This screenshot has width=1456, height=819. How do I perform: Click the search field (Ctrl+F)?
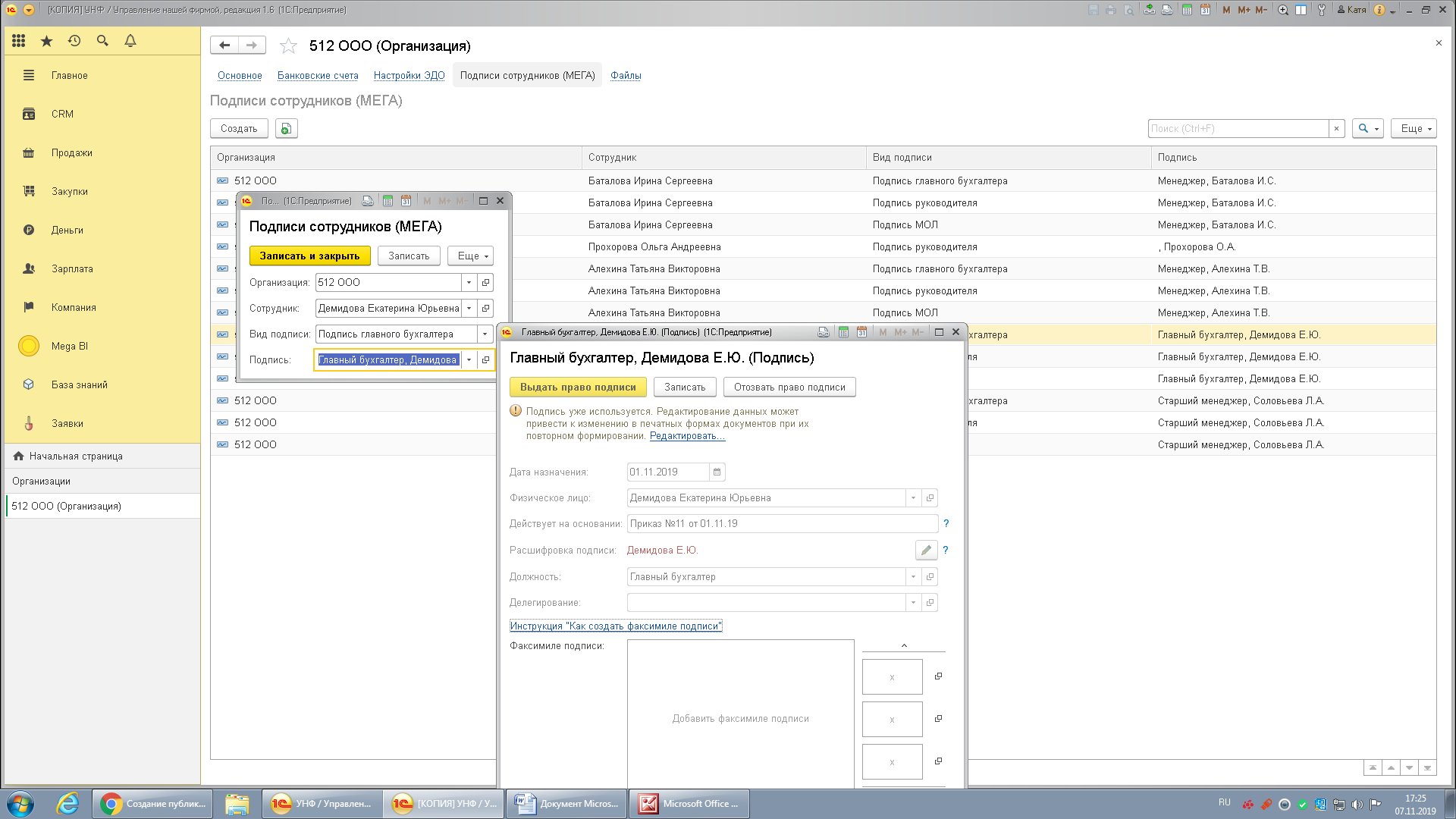click(1238, 128)
